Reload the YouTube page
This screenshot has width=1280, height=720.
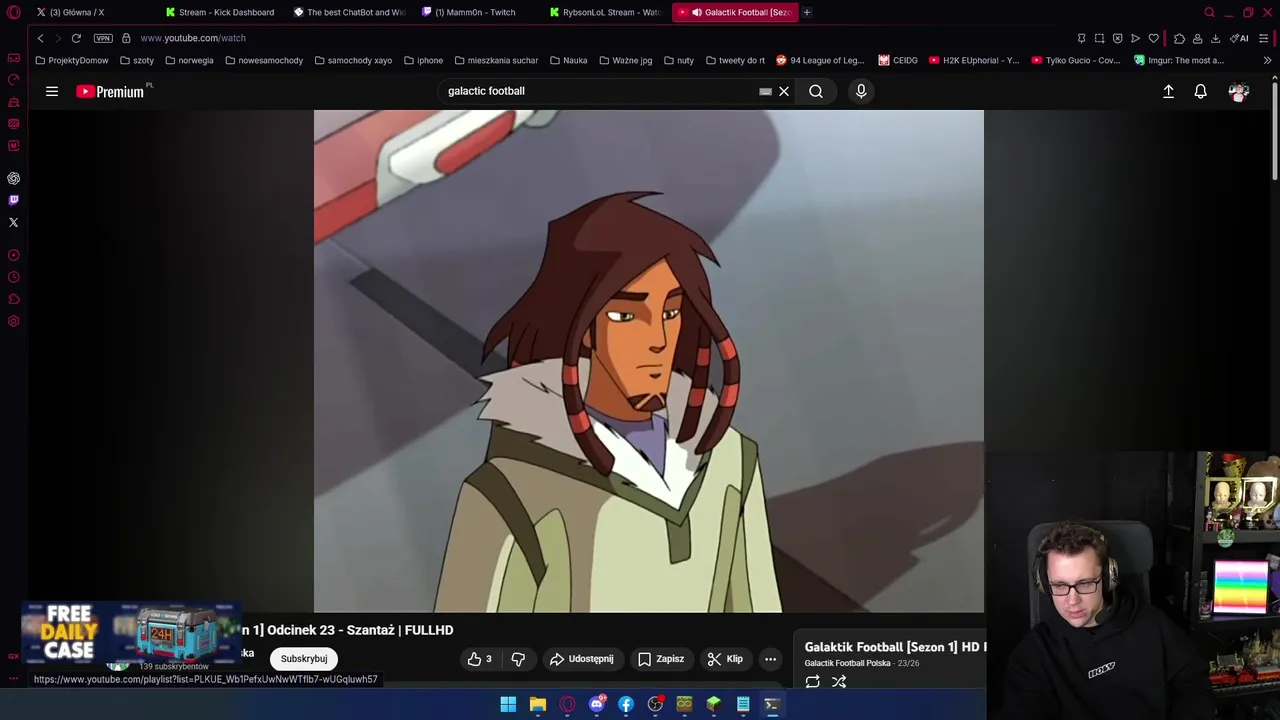[x=76, y=38]
